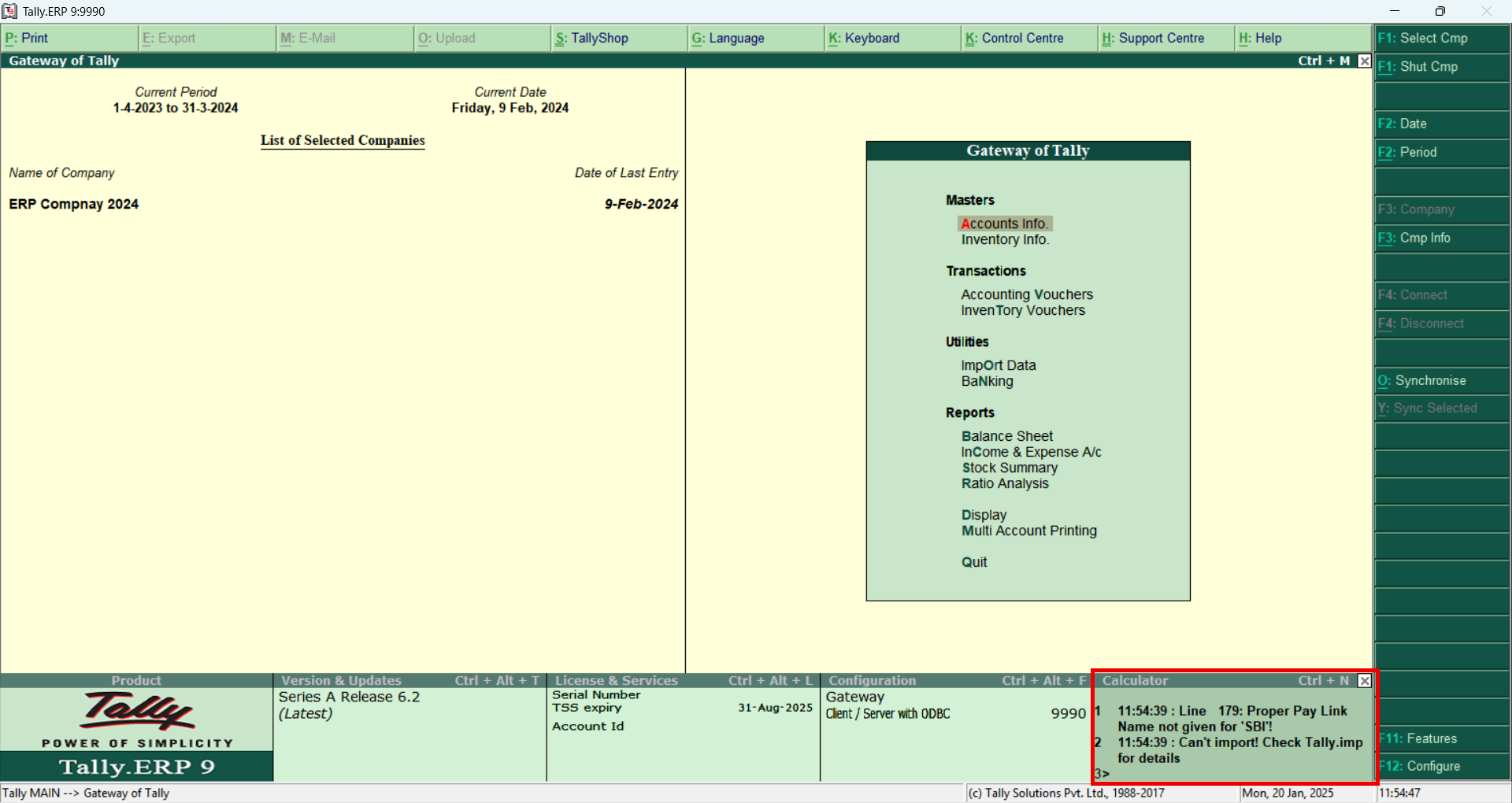This screenshot has height=803, width=1512.
Task: Select Accounts Info. under Masters
Action: (1005, 224)
